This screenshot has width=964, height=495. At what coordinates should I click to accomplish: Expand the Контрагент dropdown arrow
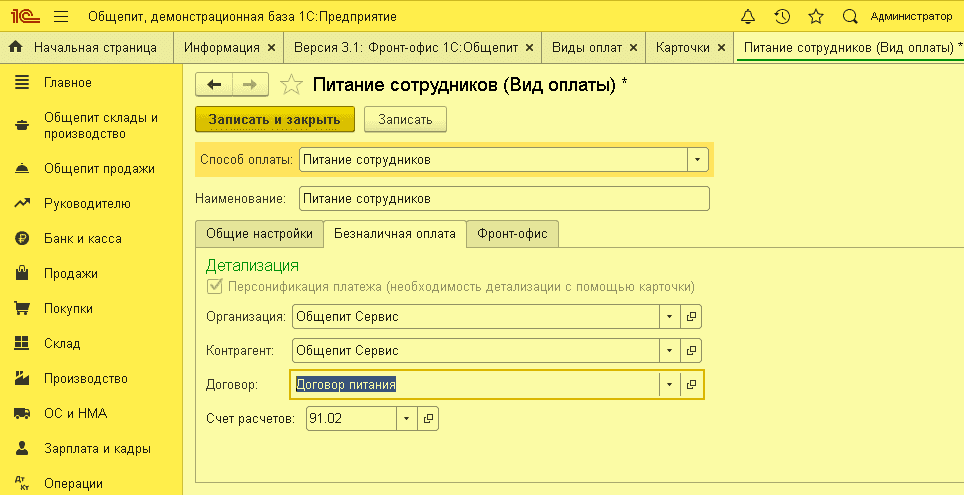(670, 350)
